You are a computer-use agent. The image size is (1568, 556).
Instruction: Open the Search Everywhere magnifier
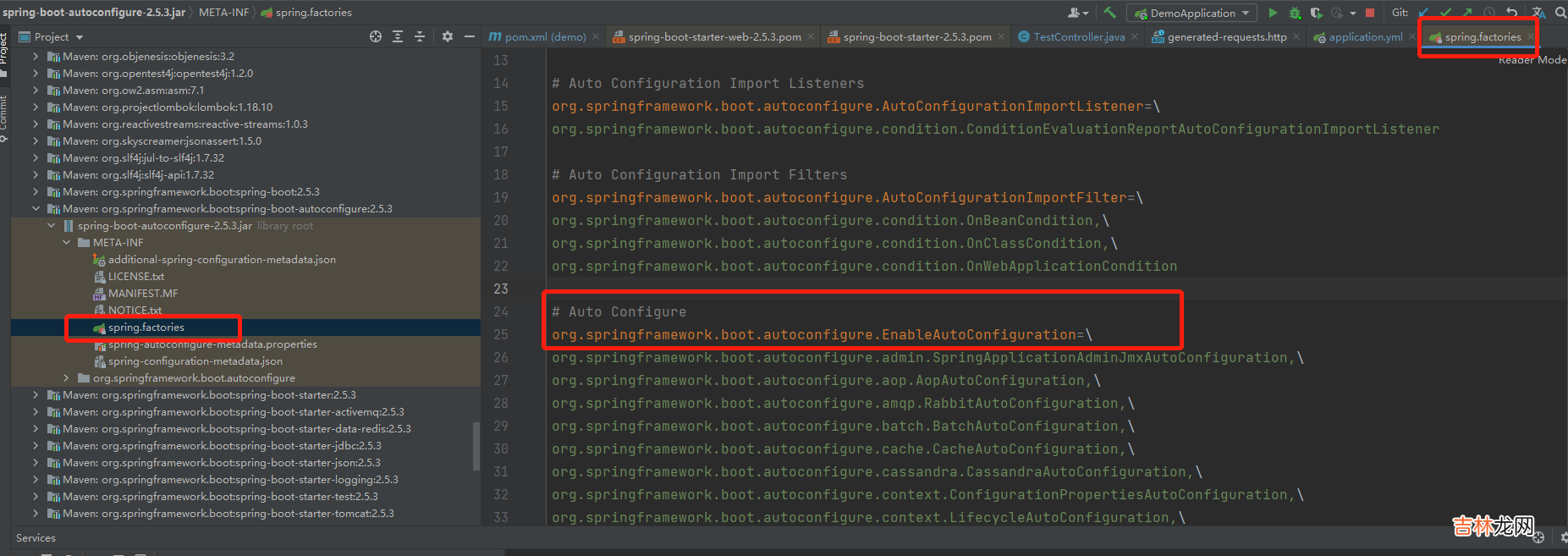1560,13
